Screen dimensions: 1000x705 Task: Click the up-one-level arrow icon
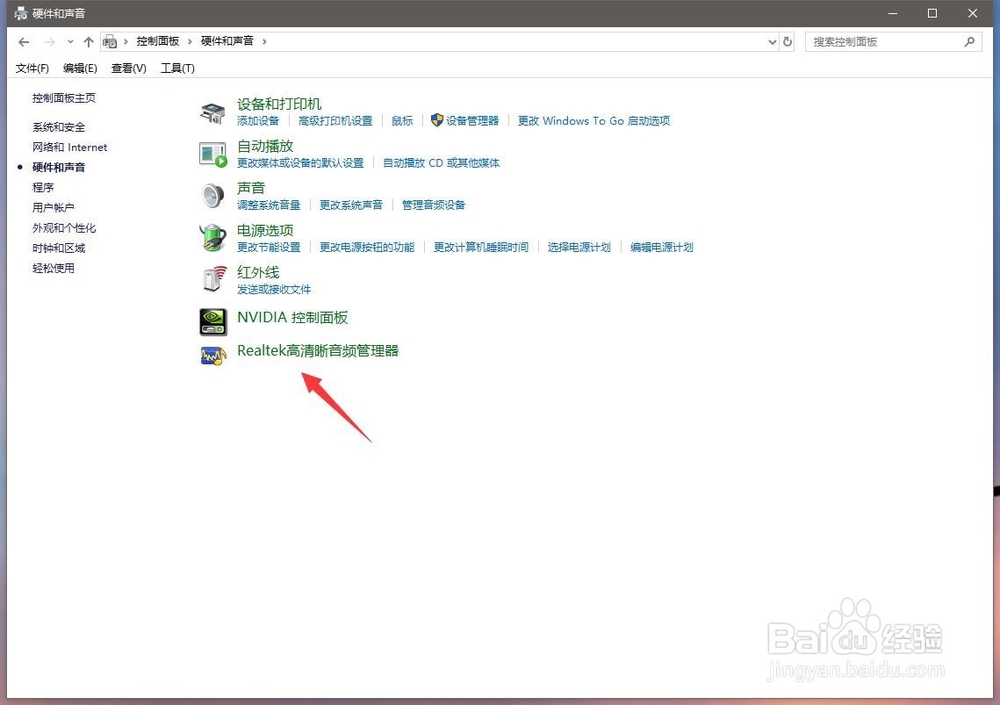[90, 41]
